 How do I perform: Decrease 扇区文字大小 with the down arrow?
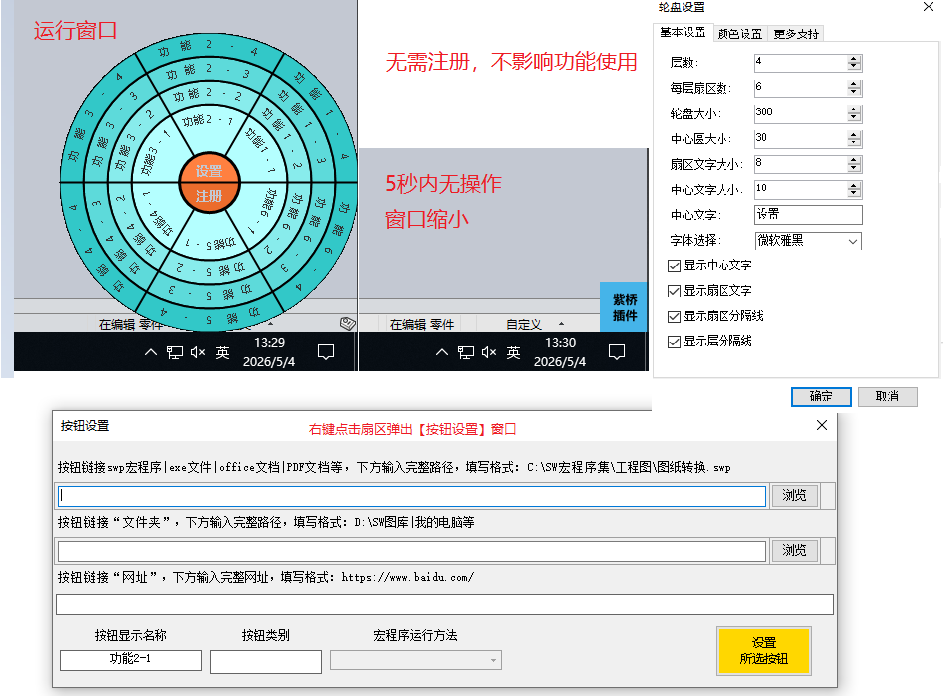(855, 168)
